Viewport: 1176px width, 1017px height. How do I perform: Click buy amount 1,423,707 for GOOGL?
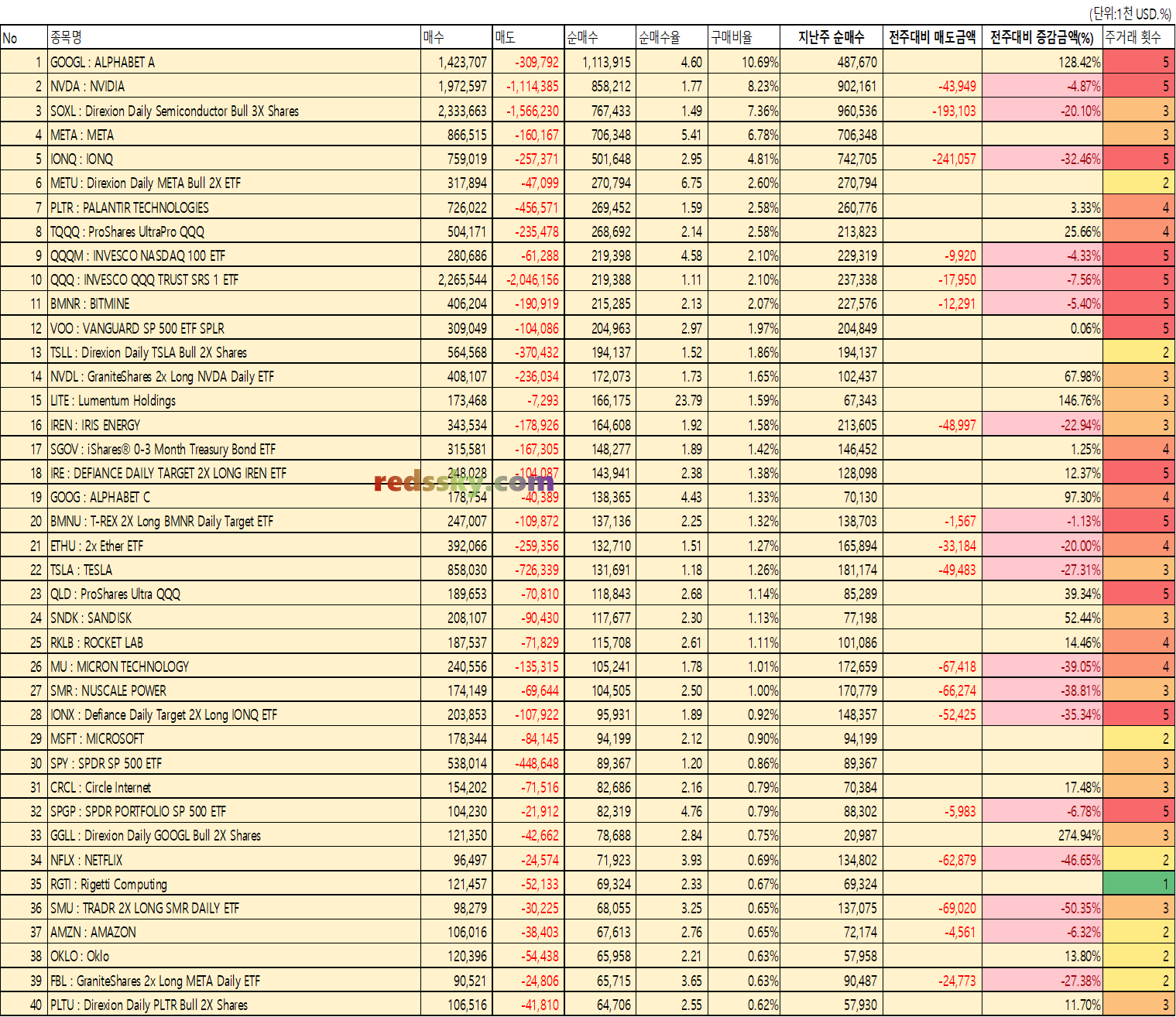pyautogui.click(x=457, y=62)
